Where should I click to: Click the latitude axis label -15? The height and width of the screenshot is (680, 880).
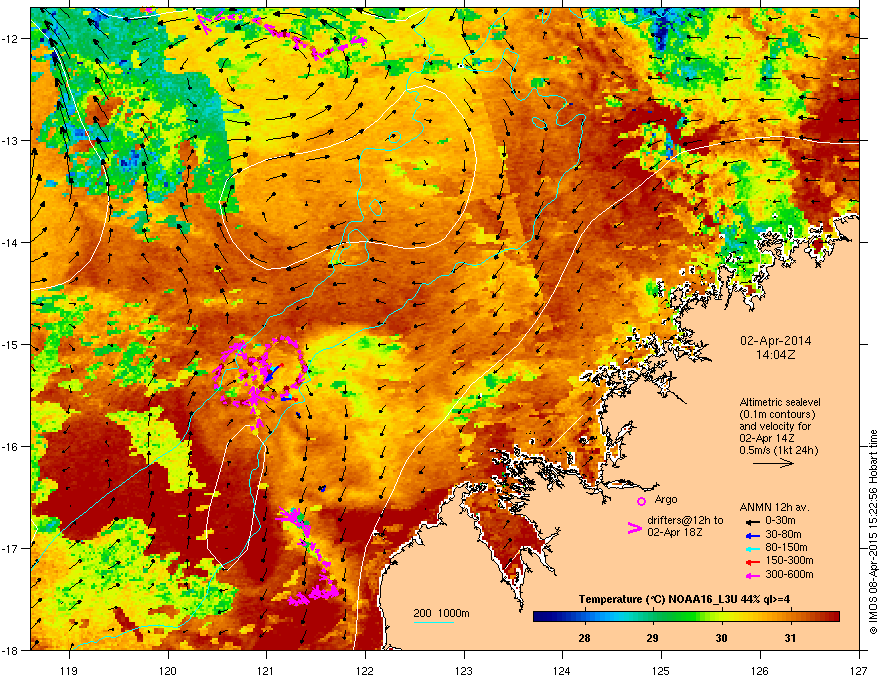coord(11,344)
